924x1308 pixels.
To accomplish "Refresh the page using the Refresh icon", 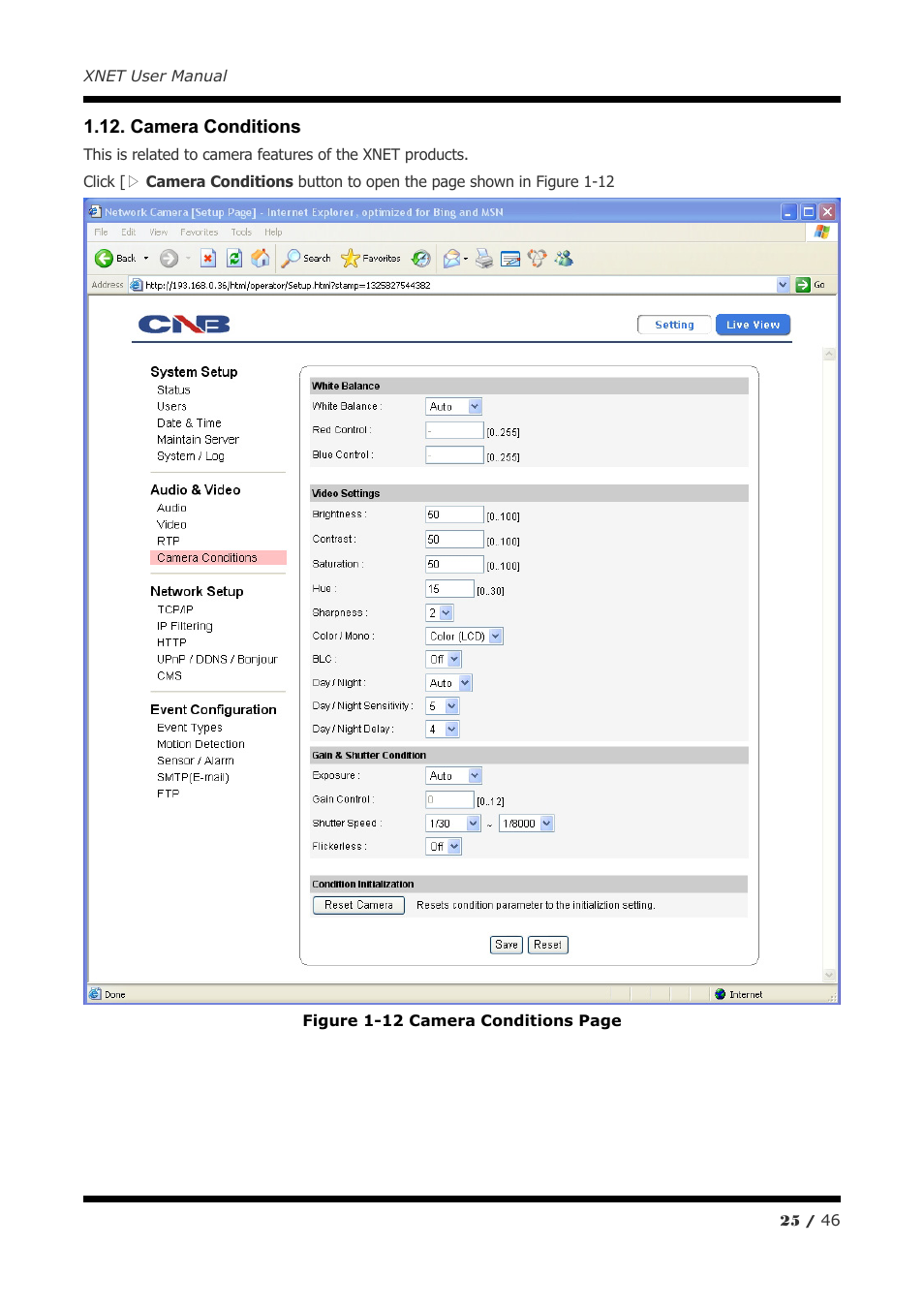I will [x=234, y=259].
